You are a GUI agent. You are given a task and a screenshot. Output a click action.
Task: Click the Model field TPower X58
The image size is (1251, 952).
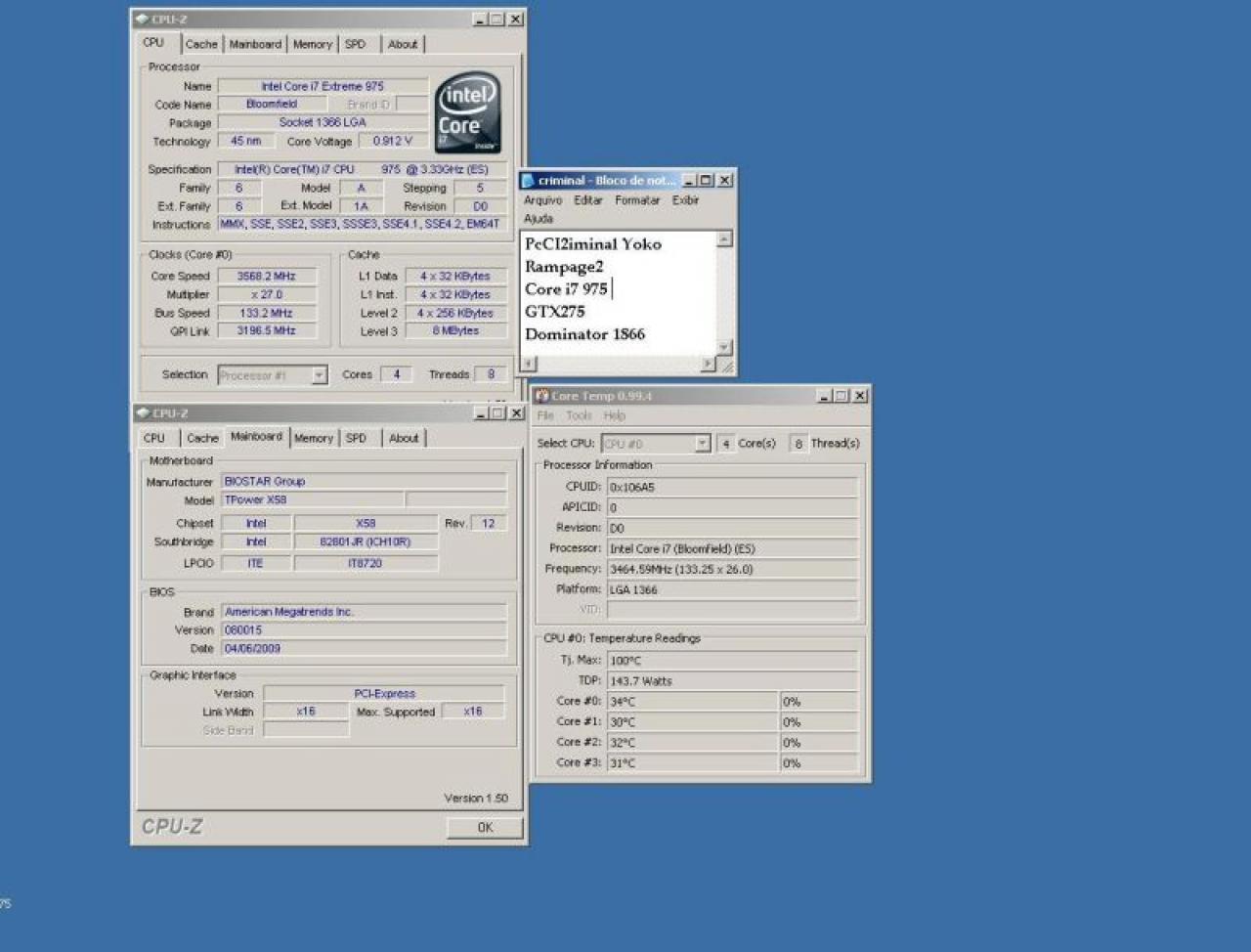click(x=313, y=499)
